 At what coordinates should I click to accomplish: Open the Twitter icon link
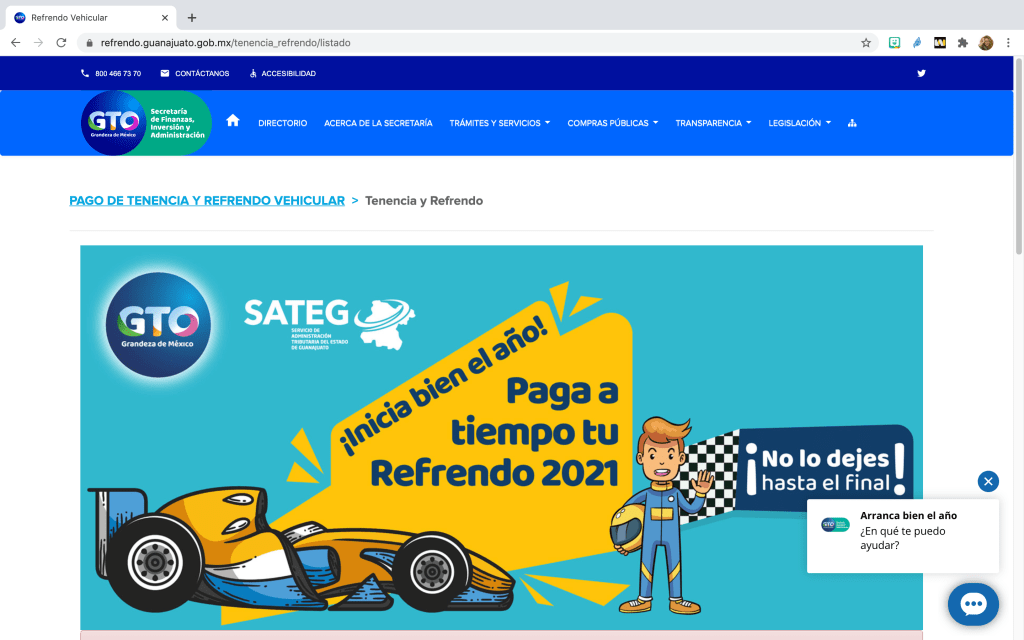[x=921, y=73]
